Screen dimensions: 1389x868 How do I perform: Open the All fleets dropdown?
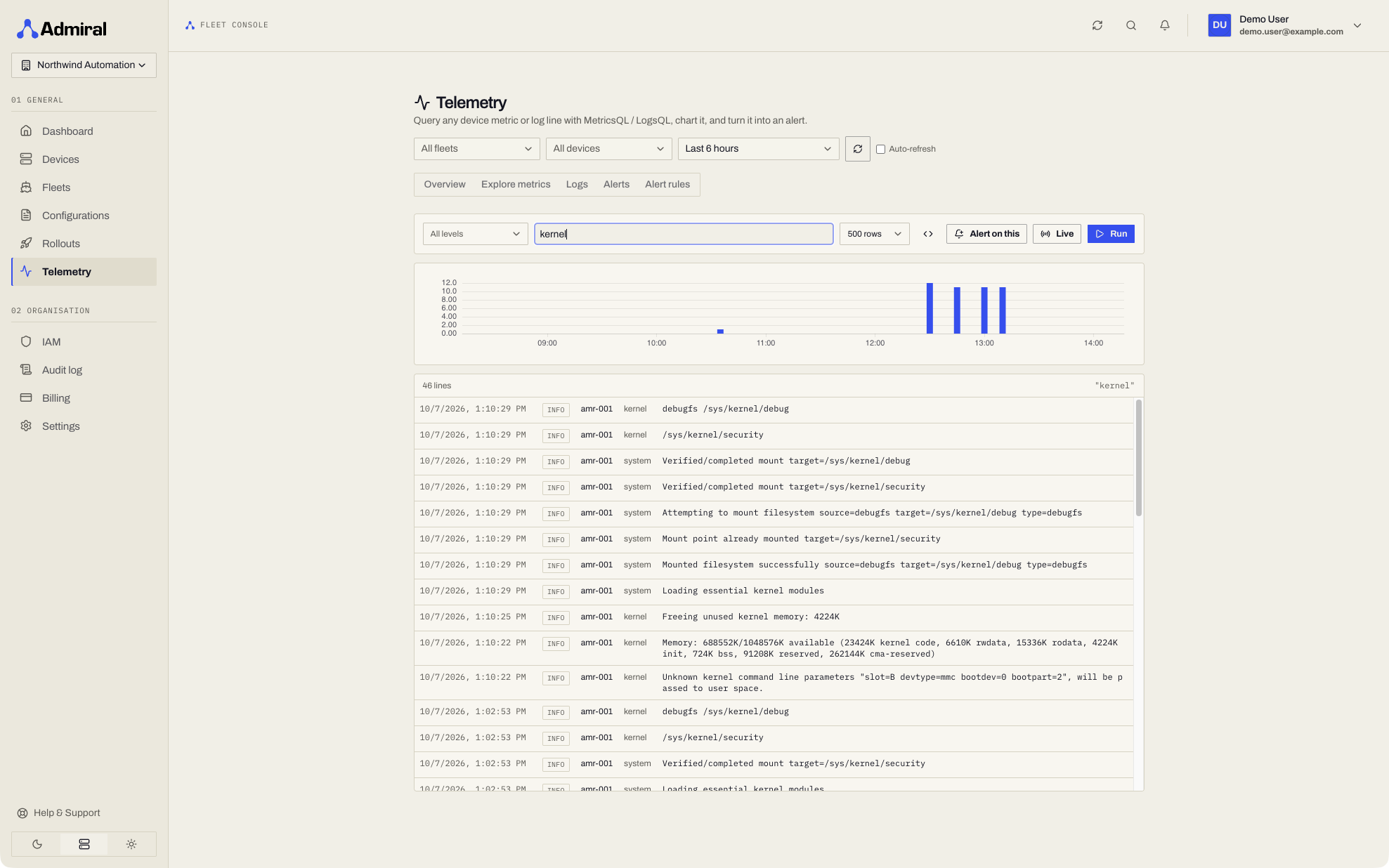click(x=476, y=149)
